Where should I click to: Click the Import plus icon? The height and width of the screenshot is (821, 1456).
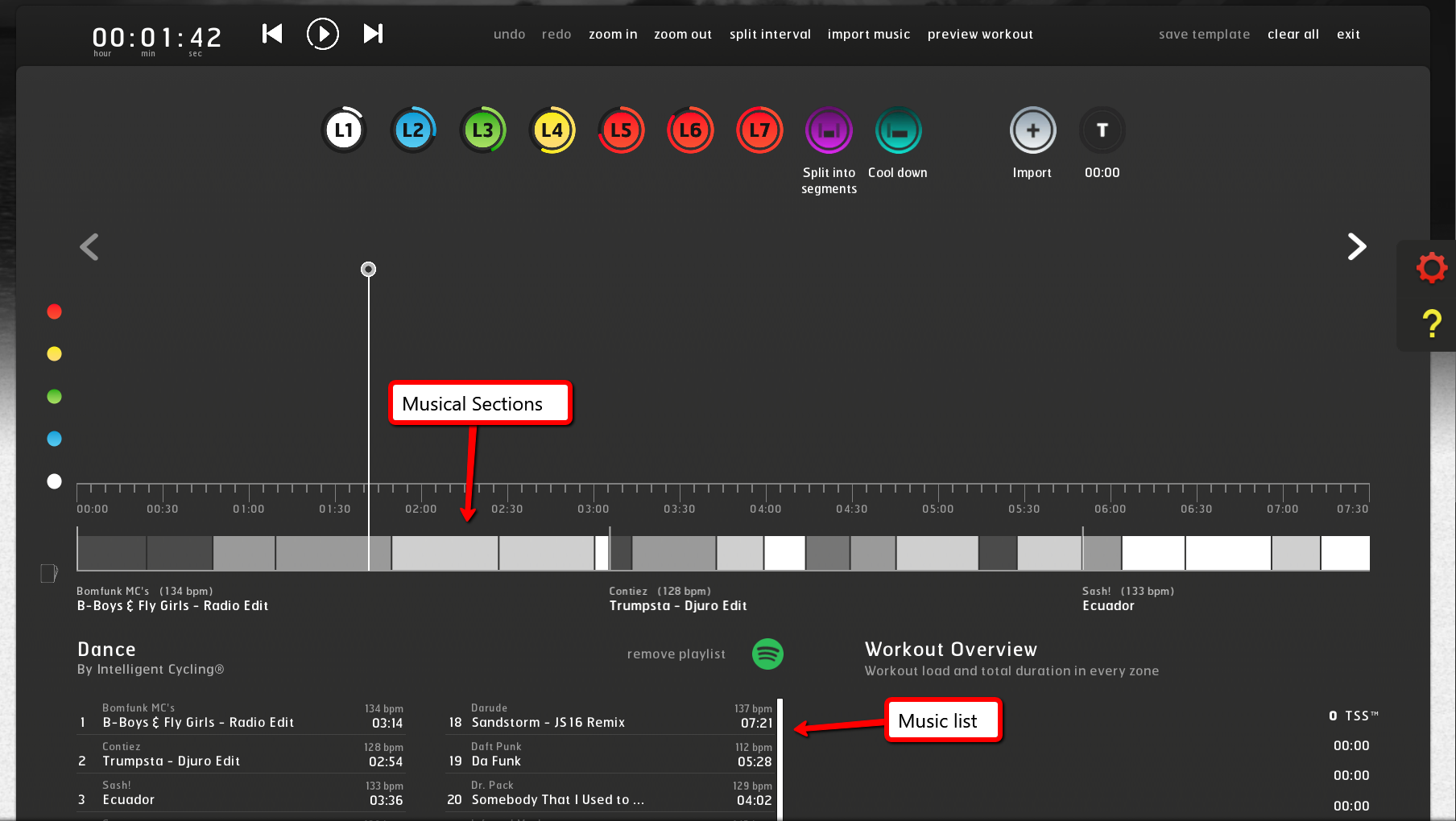(1032, 130)
